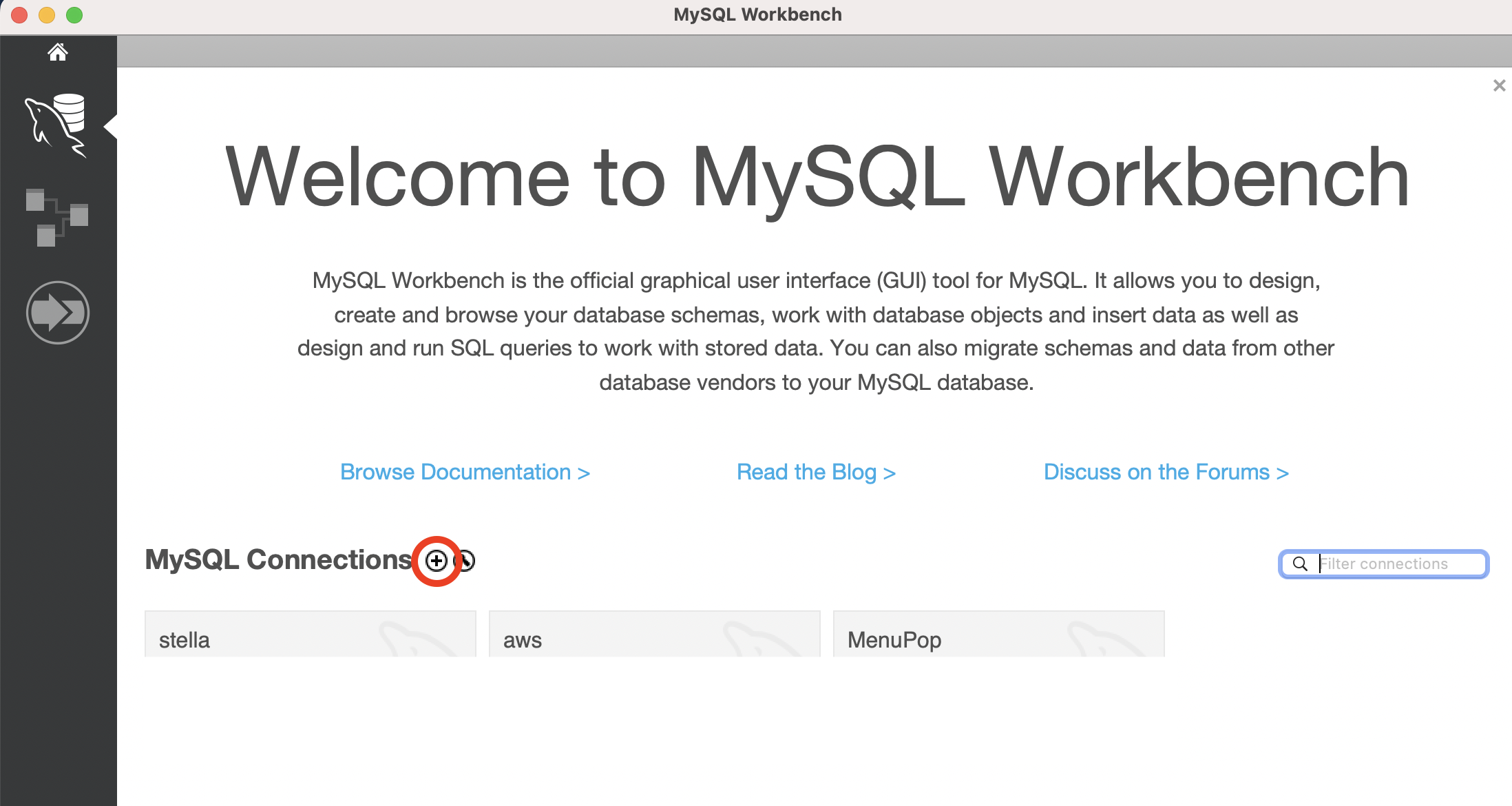Click the MySQL Workbench window title bar
1512x806 pixels.
click(x=757, y=15)
